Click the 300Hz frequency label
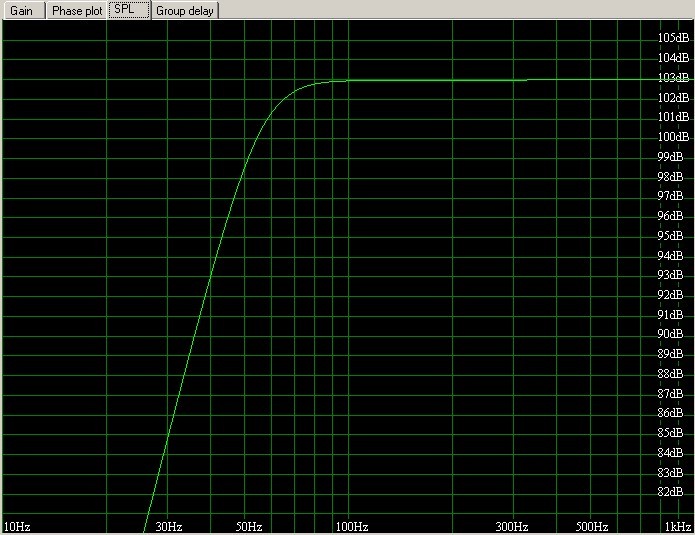 click(511, 527)
